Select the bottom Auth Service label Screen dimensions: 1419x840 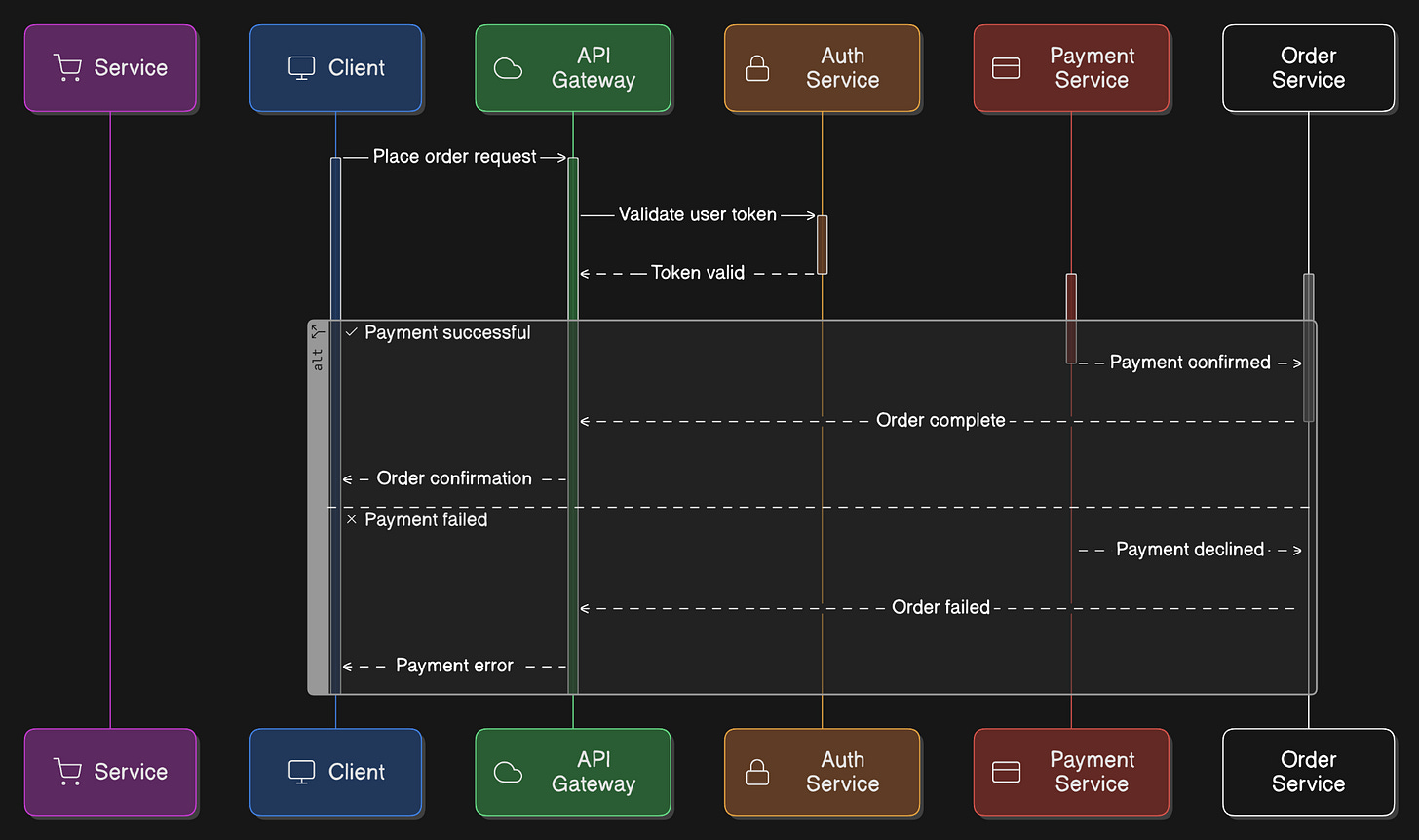pos(842,772)
